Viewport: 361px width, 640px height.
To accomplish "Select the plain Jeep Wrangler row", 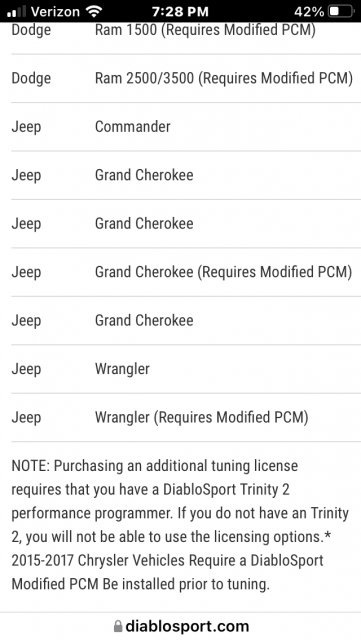I will pyautogui.click(x=186, y=369).
